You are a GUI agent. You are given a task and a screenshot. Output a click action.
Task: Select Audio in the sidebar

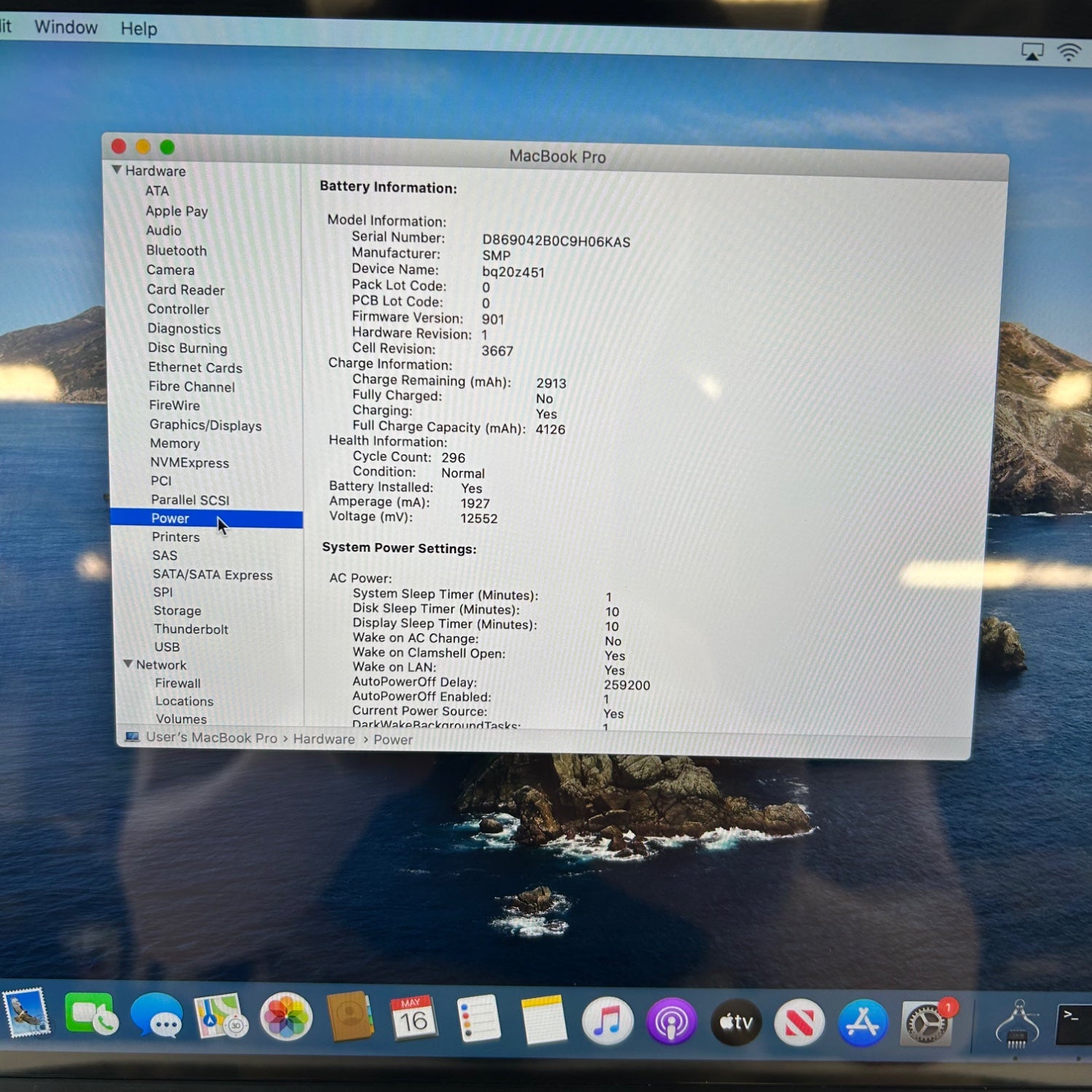point(164,230)
